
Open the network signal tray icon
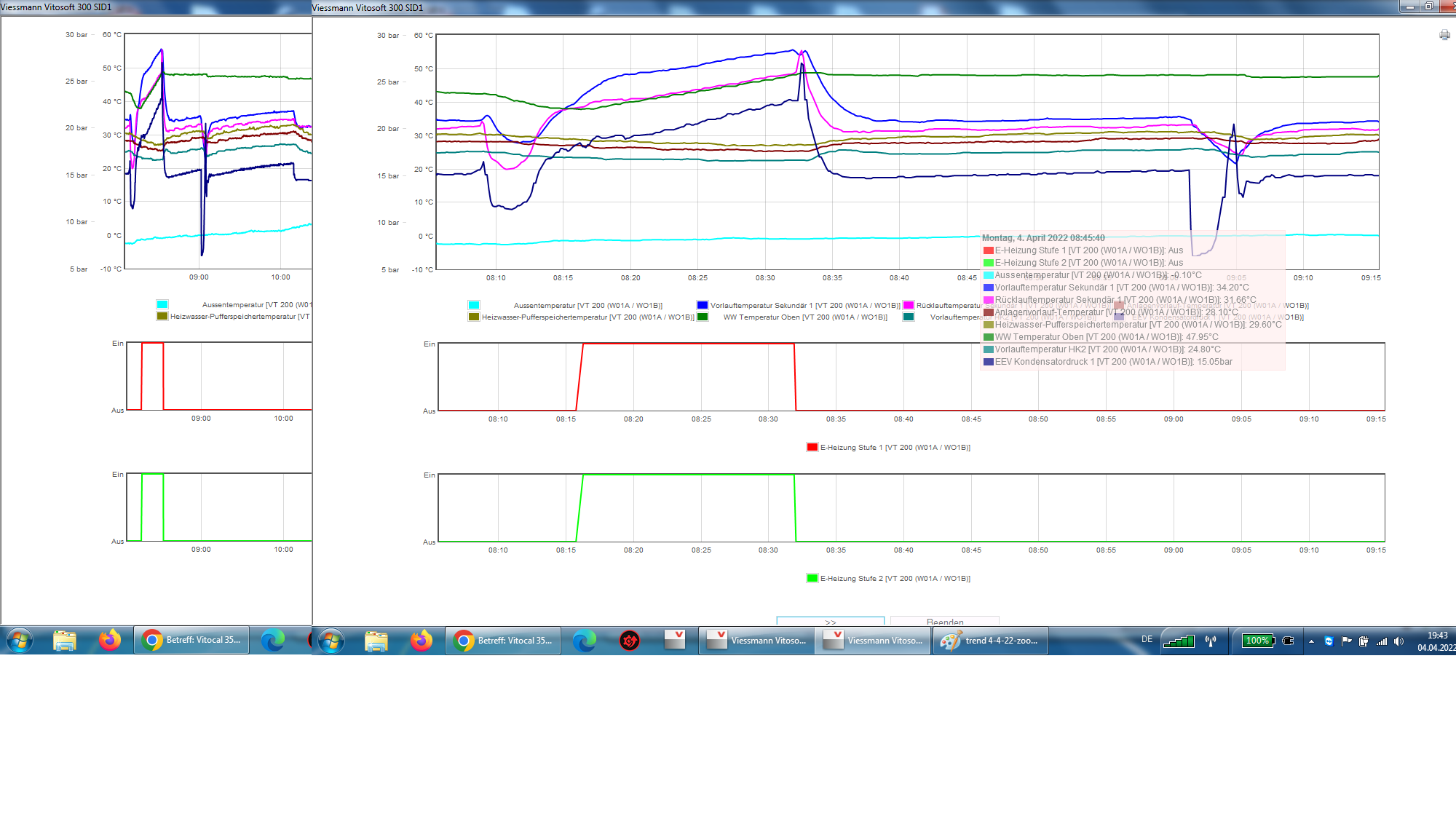pos(1381,641)
